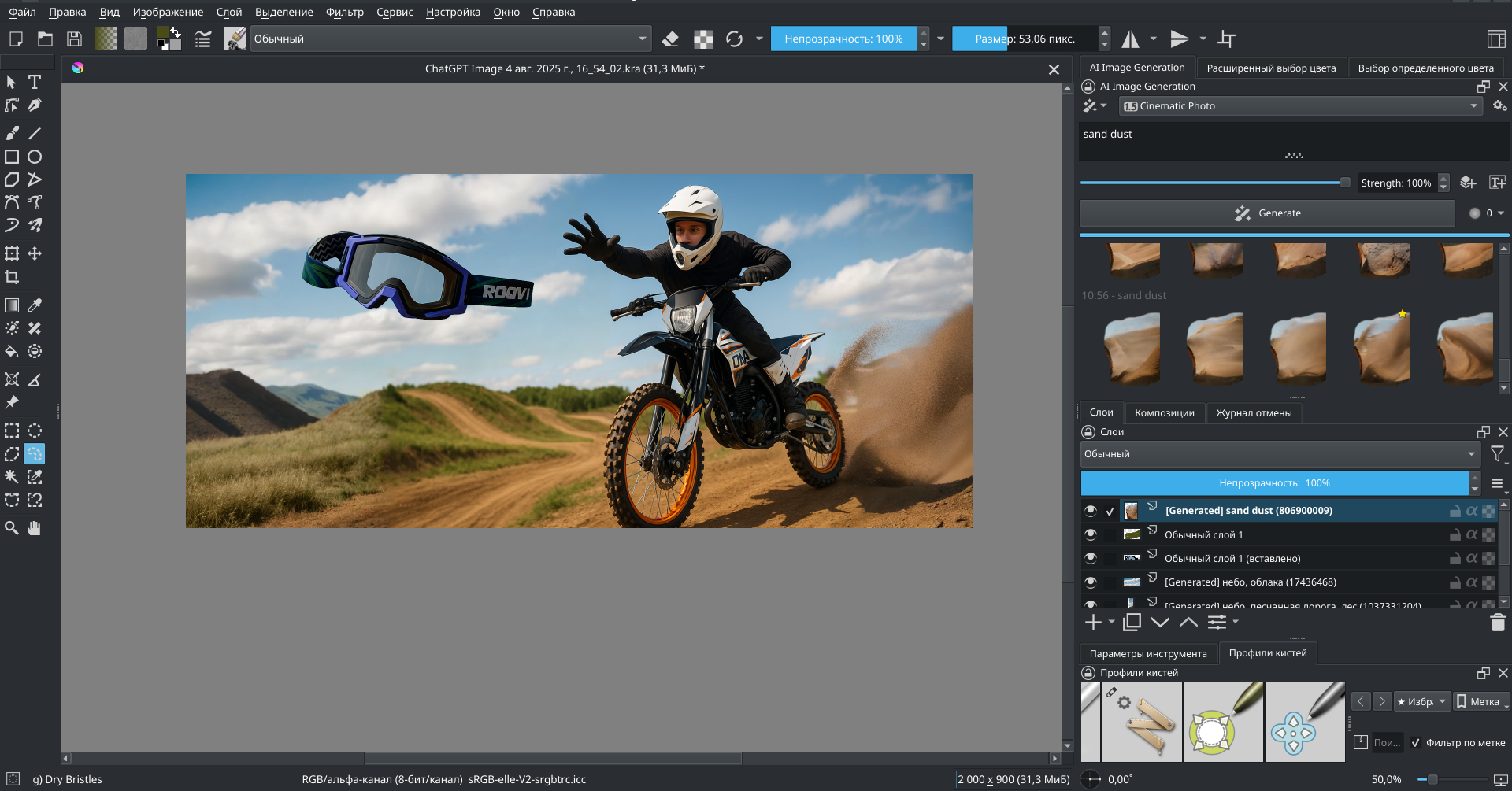Viewport: 1512px width, 791px height.
Task: Delete layer using the trash icon
Action: (1497, 623)
